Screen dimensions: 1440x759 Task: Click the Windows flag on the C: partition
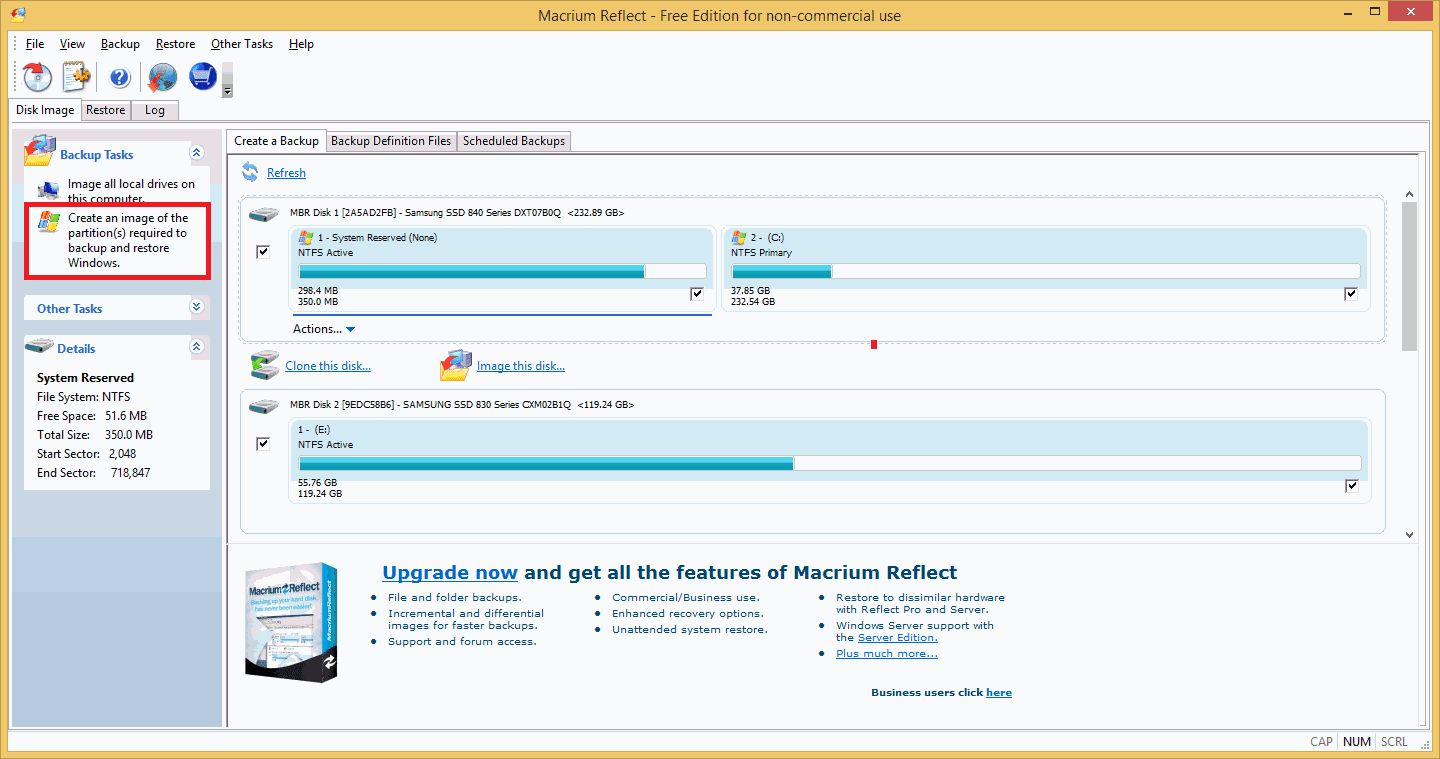coord(739,237)
